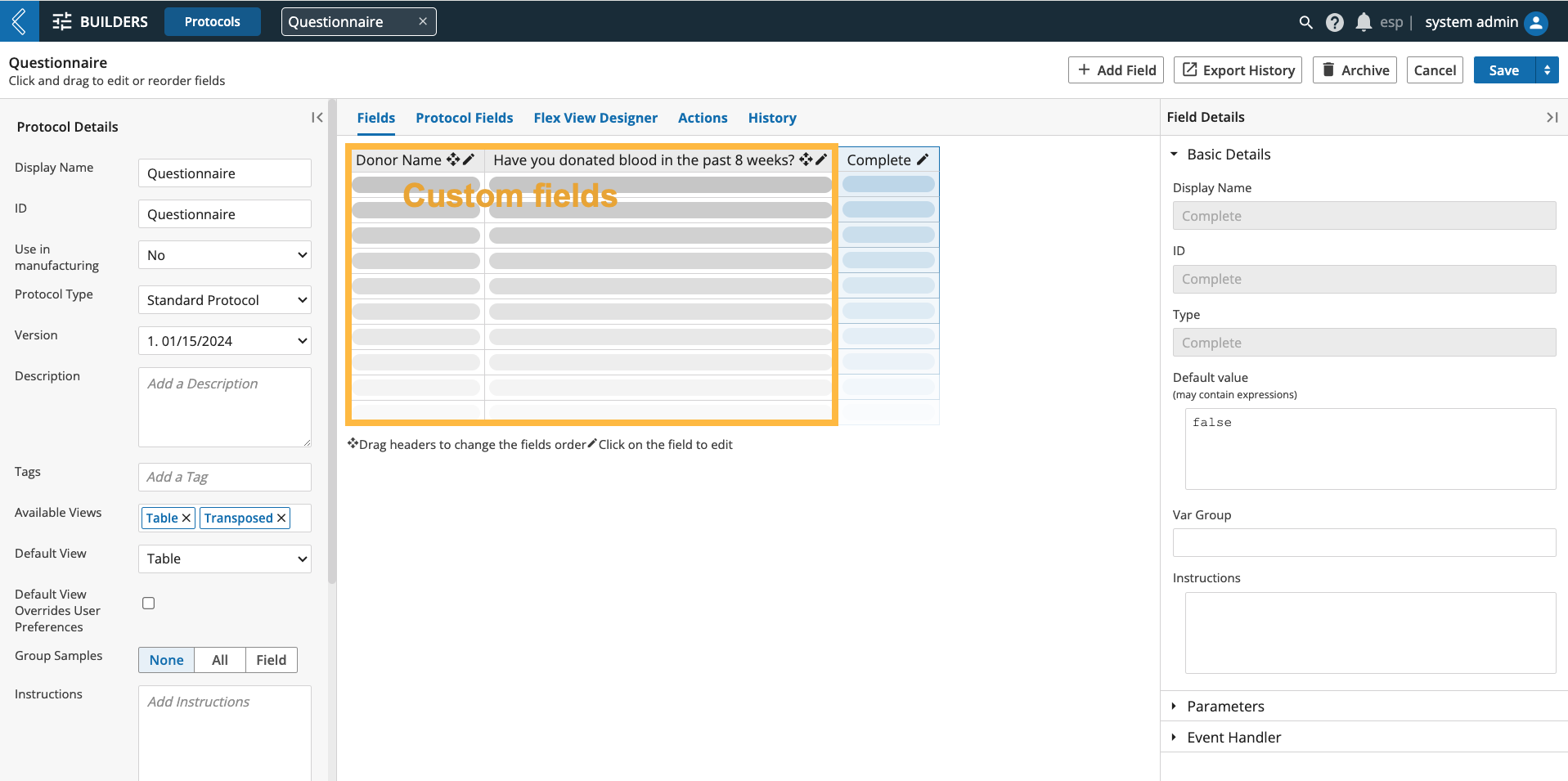Image resolution: width=1568 pixels, height=781 pixels.
Task: Edit the Donor Name field pencil
Action: [x=469, y=159]
